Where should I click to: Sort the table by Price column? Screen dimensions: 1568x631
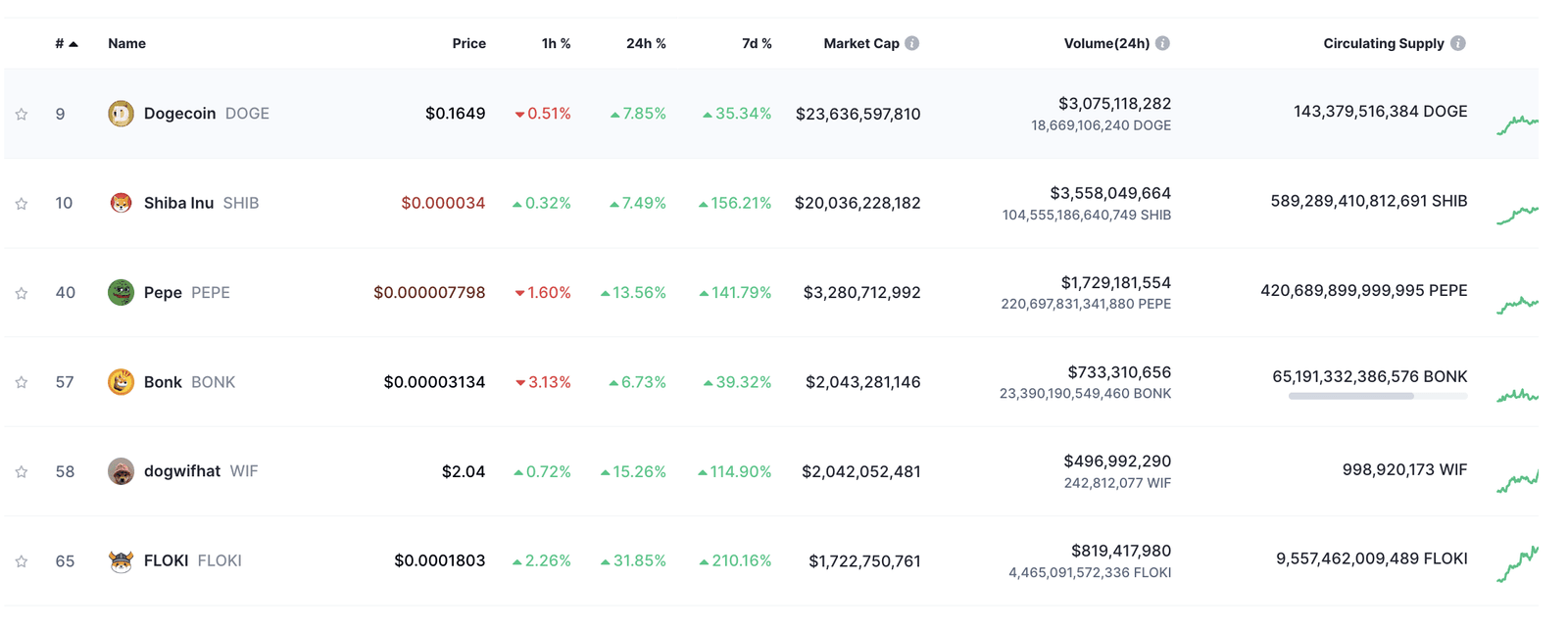click(468, 43)
